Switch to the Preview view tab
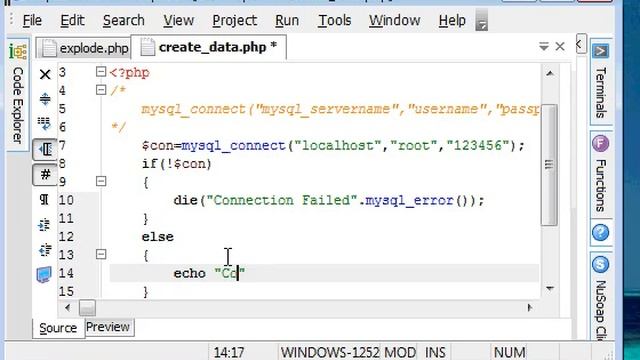The image size is (640, 360). [108, 327]
